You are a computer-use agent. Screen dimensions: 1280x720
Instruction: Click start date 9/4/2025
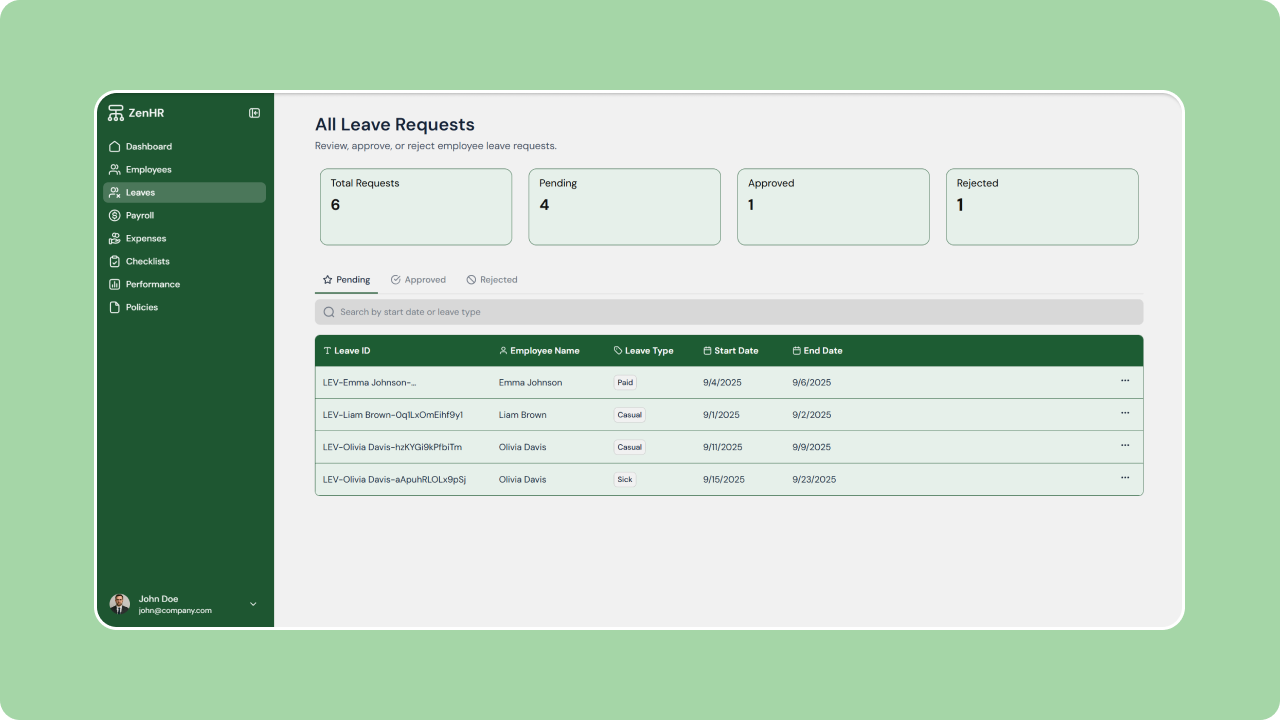722,382
